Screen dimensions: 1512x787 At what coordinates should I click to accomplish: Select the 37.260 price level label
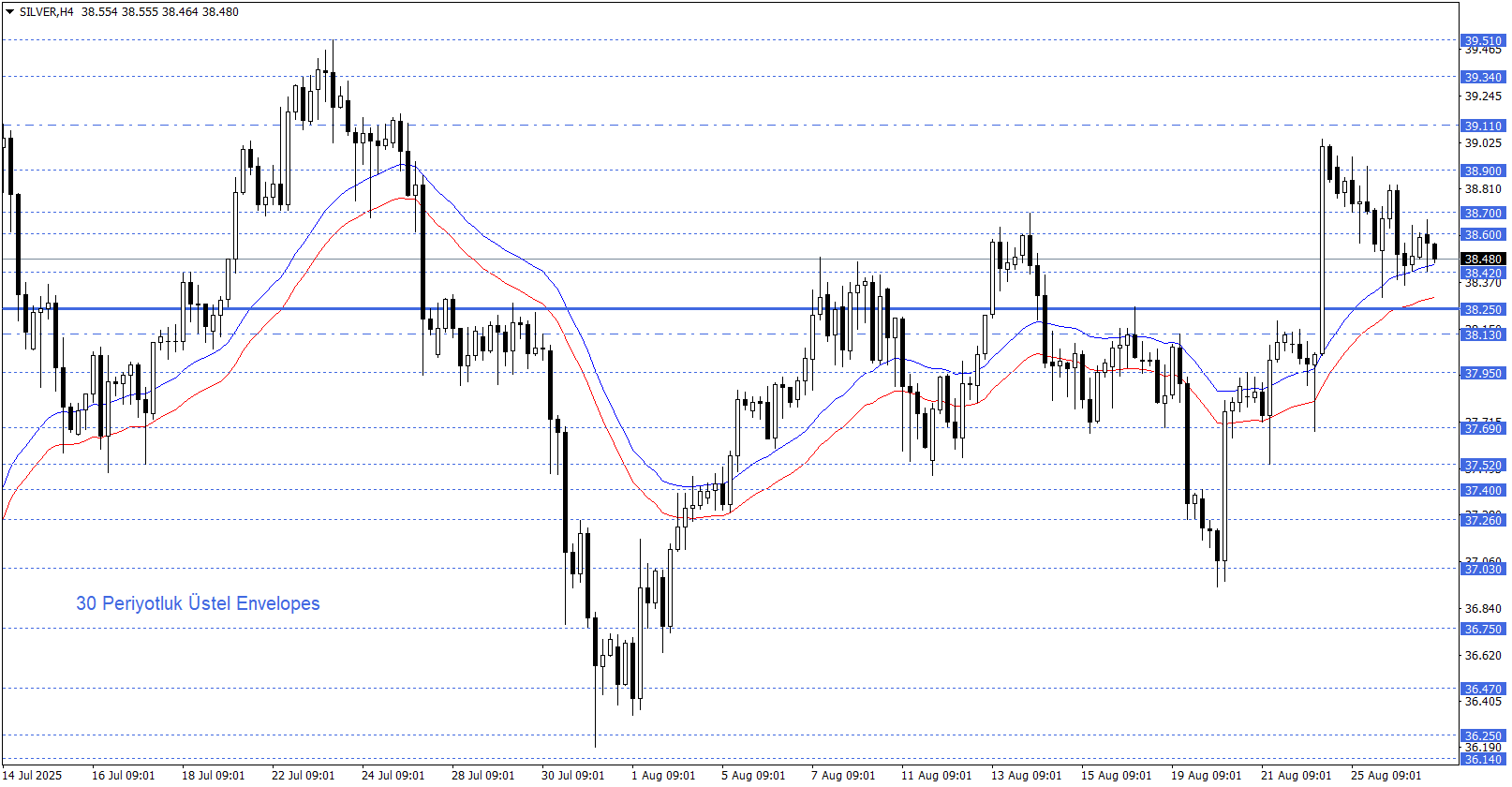pos(1483,520)
